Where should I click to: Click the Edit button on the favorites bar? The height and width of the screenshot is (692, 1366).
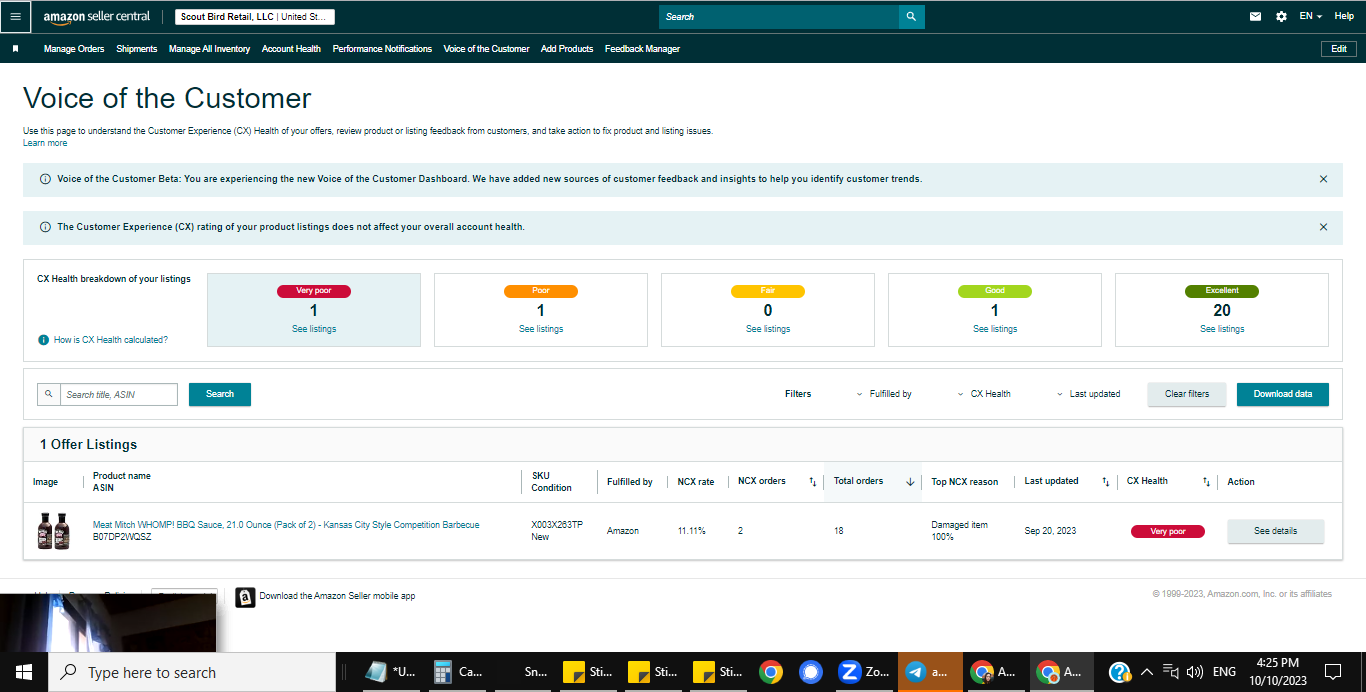(x=1339, y=49)
